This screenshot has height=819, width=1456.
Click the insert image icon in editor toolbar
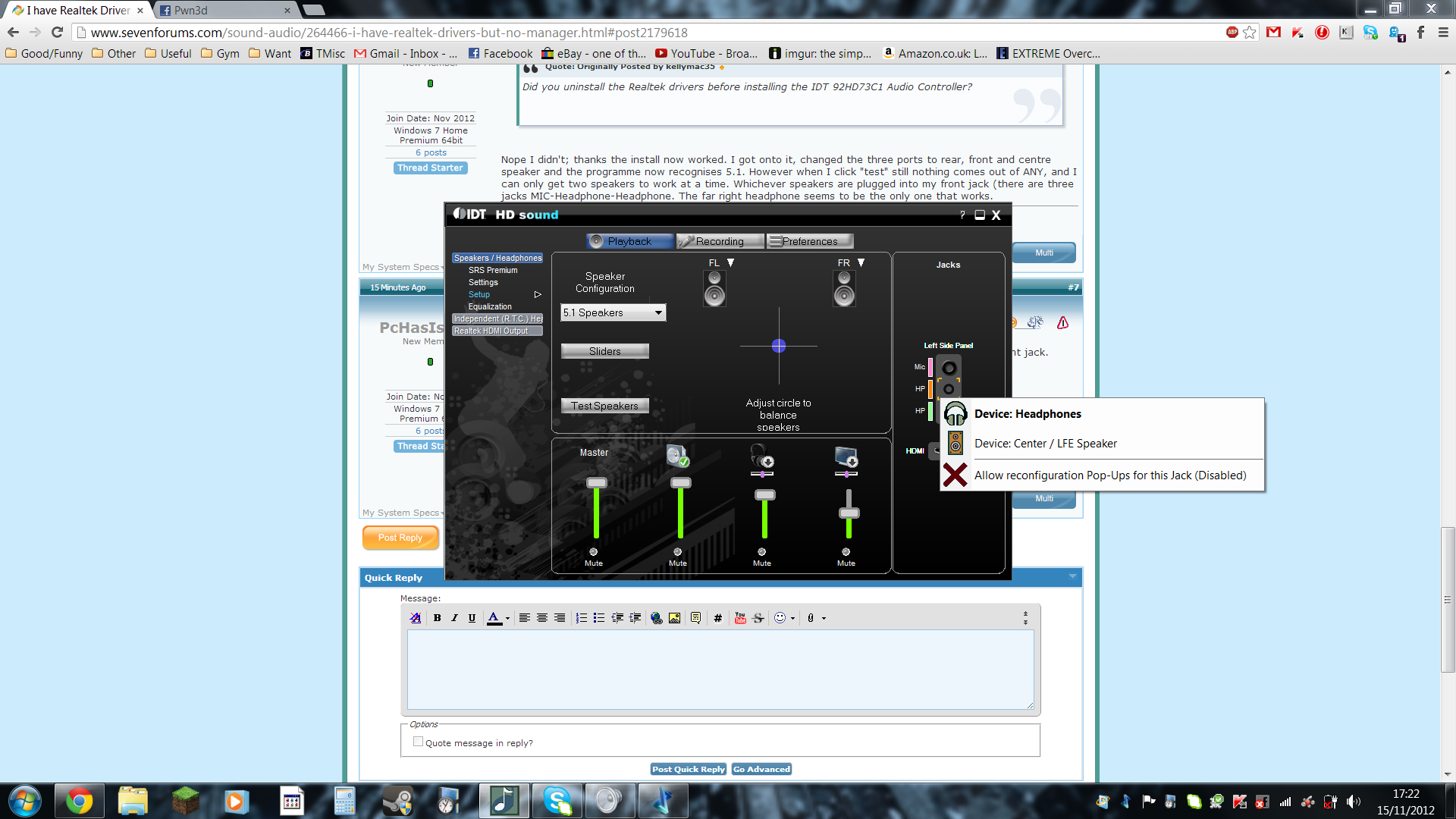coord(674,618)
